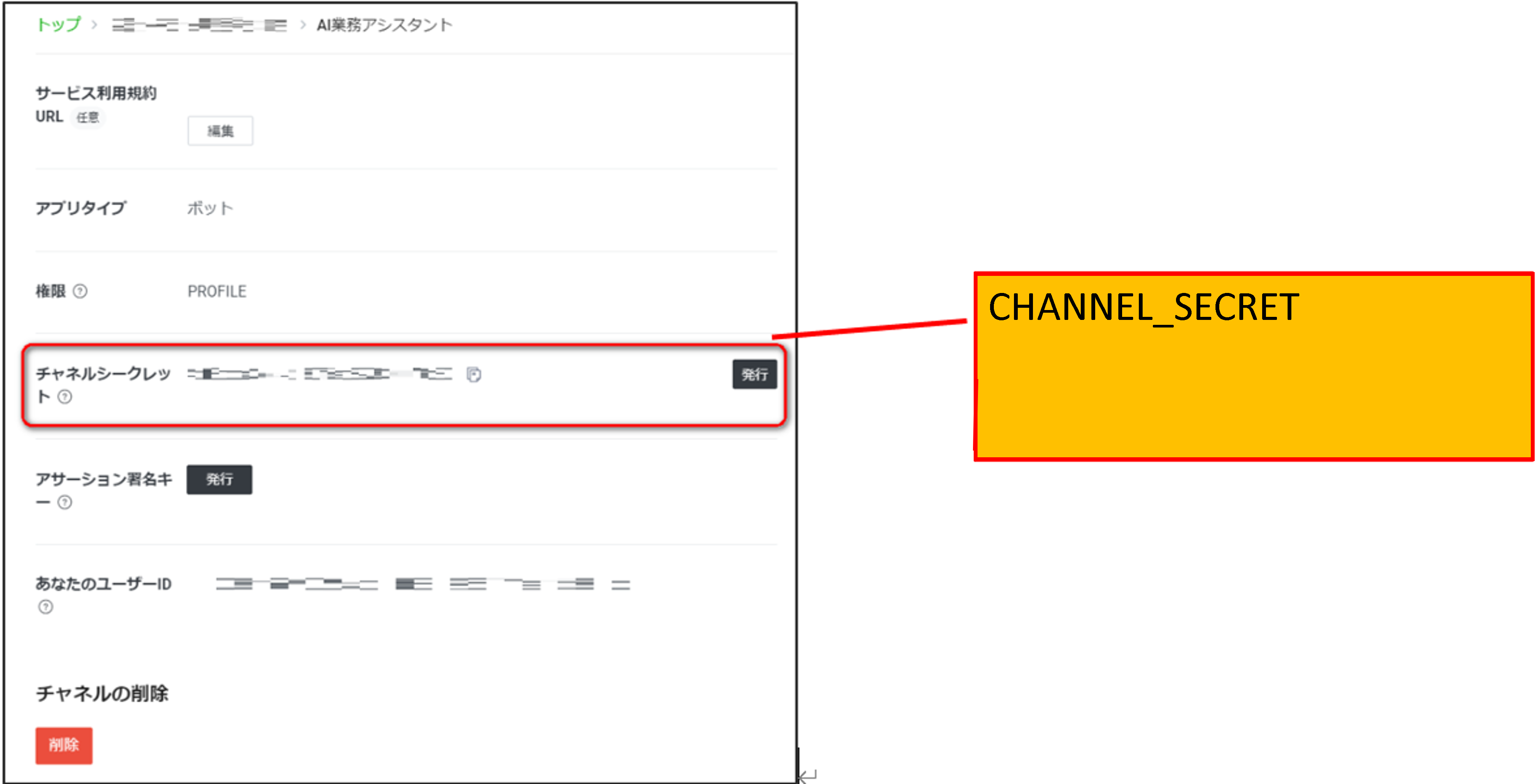Click the AI業務アシスタント breadcrumb item

pyautogui.click(x=384, y=25)
